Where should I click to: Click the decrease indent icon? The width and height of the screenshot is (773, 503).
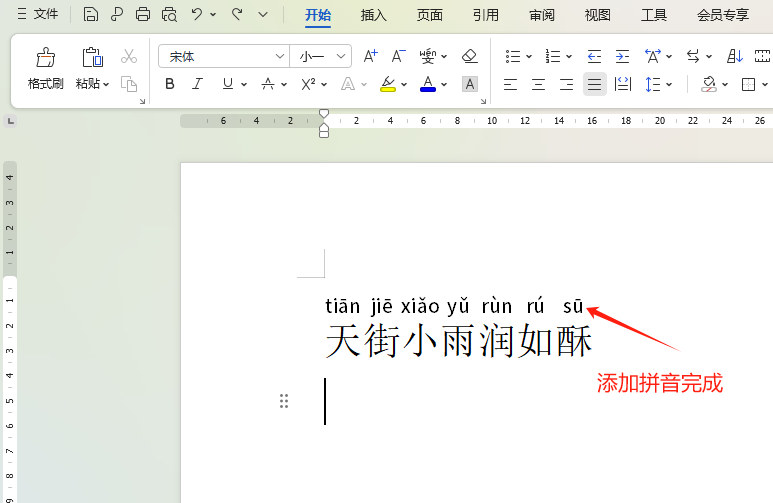pos(595,56)
